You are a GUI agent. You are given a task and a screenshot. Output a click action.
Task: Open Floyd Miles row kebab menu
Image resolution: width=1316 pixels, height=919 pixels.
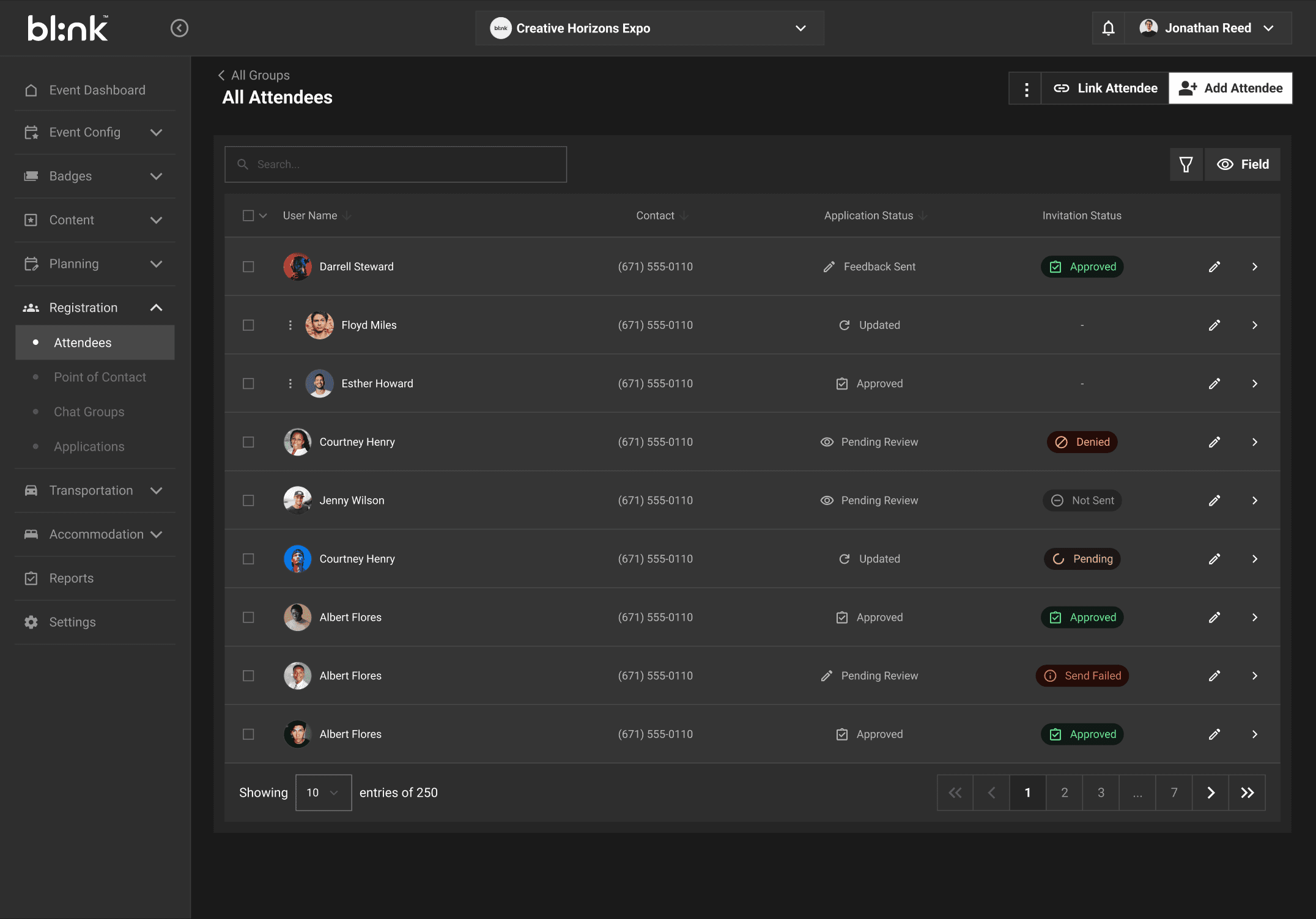pyautogui.click(x=290, y=325)
